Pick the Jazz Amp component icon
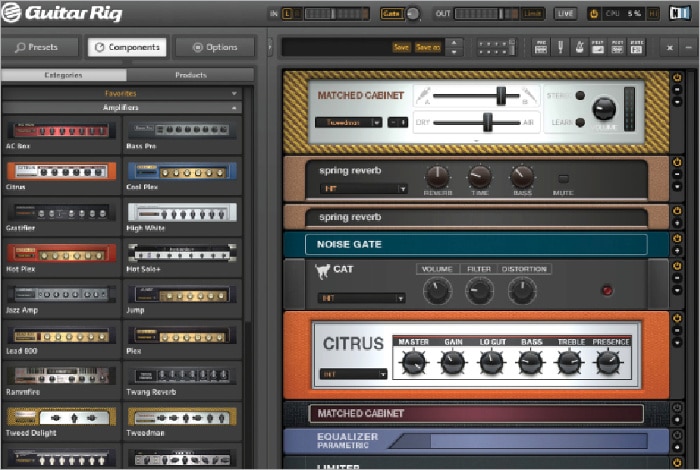The image size is (700, 470). (60, 294)
